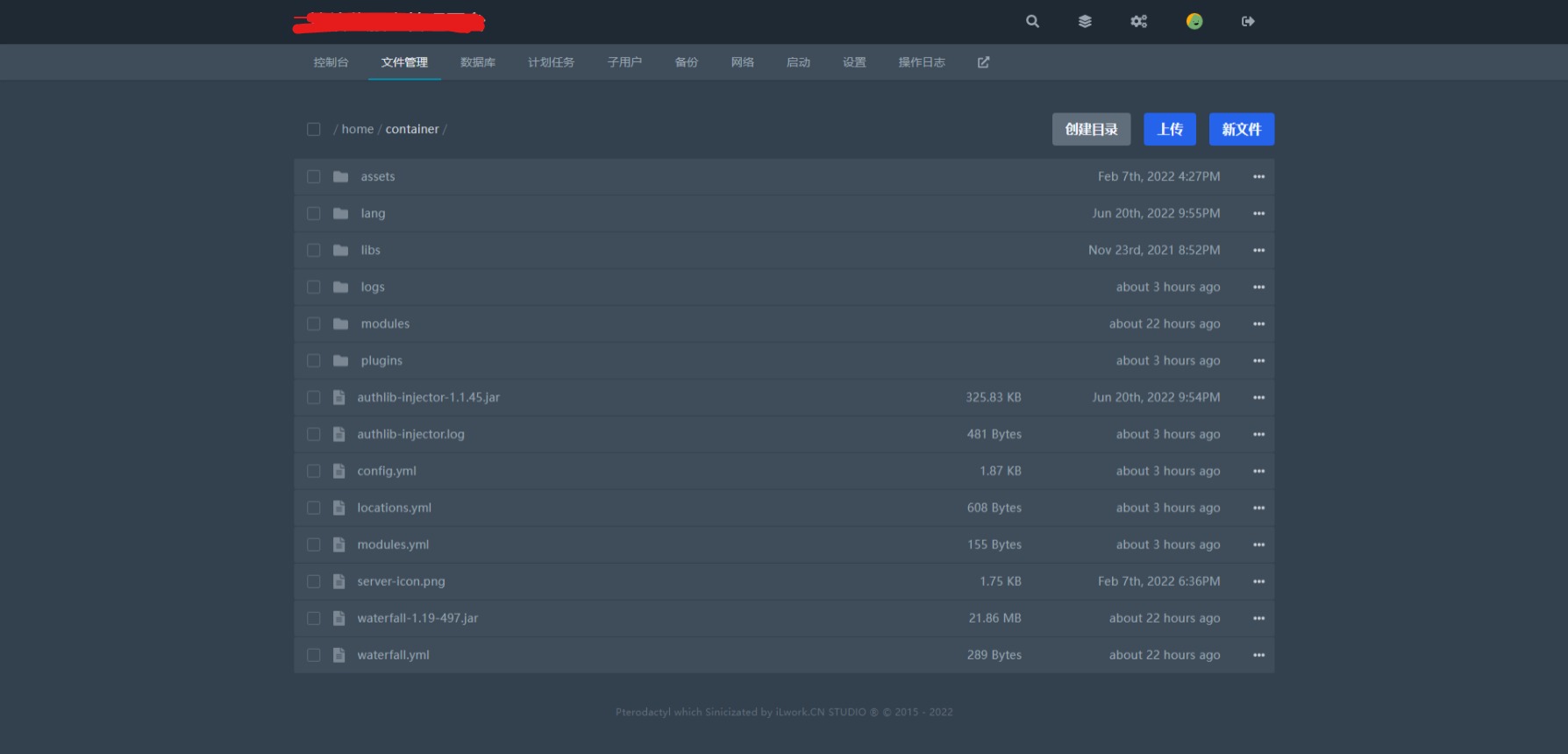
Task: Check the box for plugins folder
Action: (x=313, y=360)
